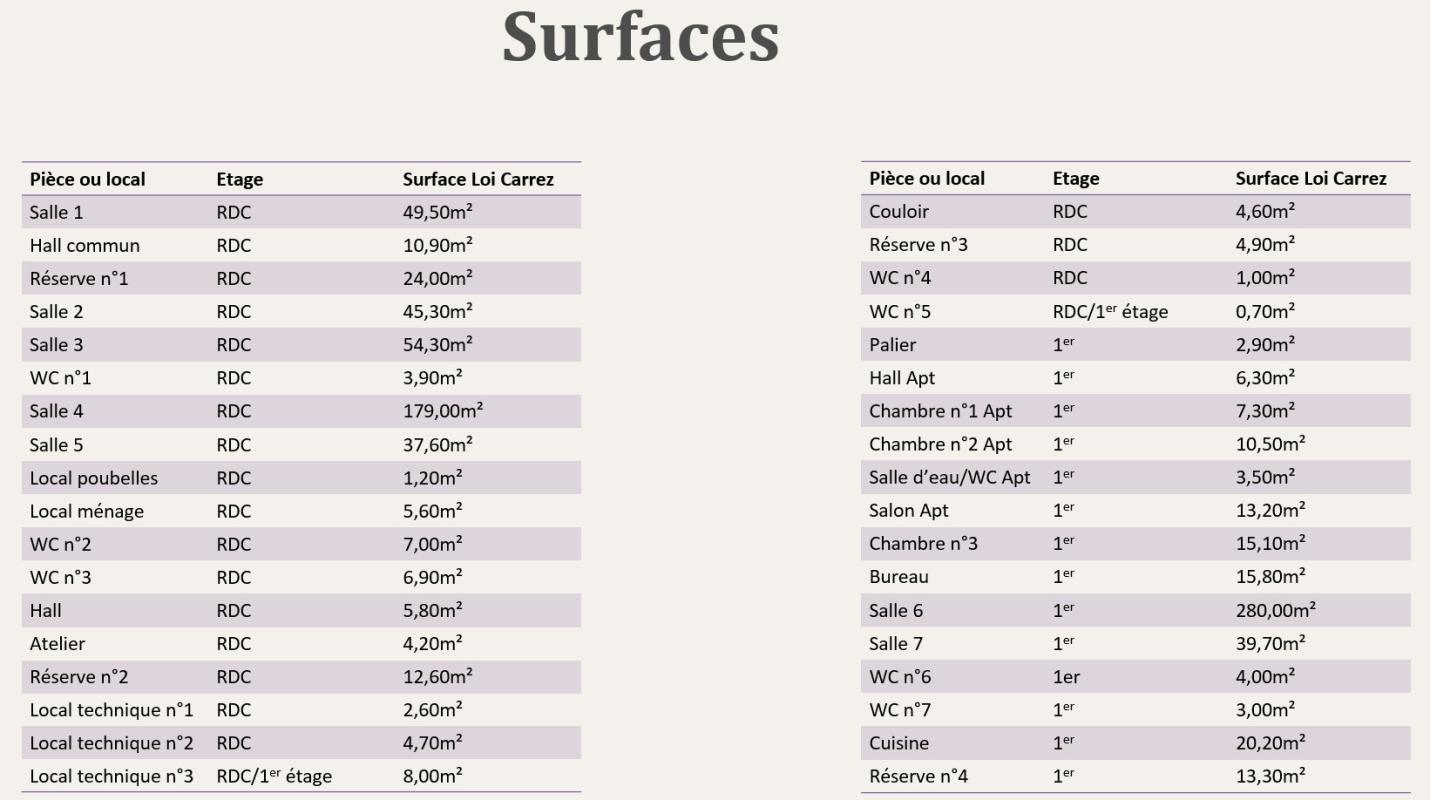Select the 280,00m² surface value
Screen dimensions: 1430x800
(x=1276, y=610)
